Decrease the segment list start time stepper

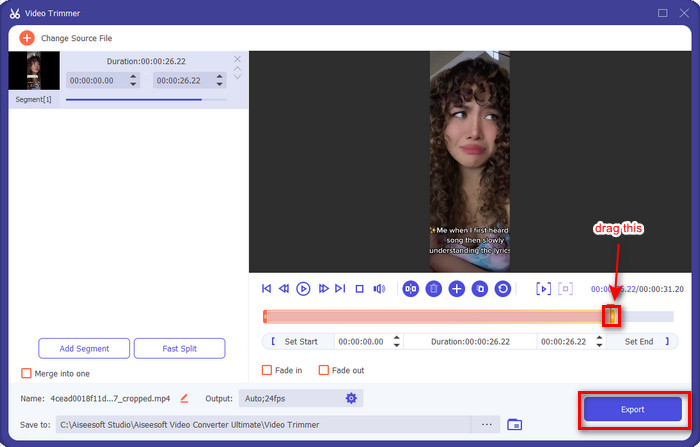click(x=133, y=84)
